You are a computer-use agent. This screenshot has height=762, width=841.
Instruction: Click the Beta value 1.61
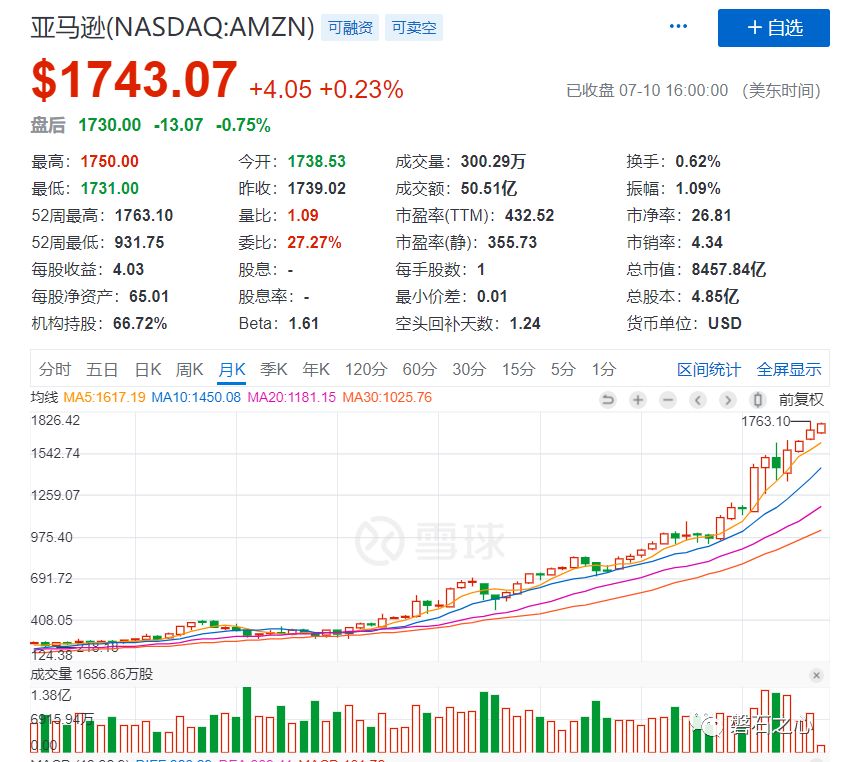(304, 323)
